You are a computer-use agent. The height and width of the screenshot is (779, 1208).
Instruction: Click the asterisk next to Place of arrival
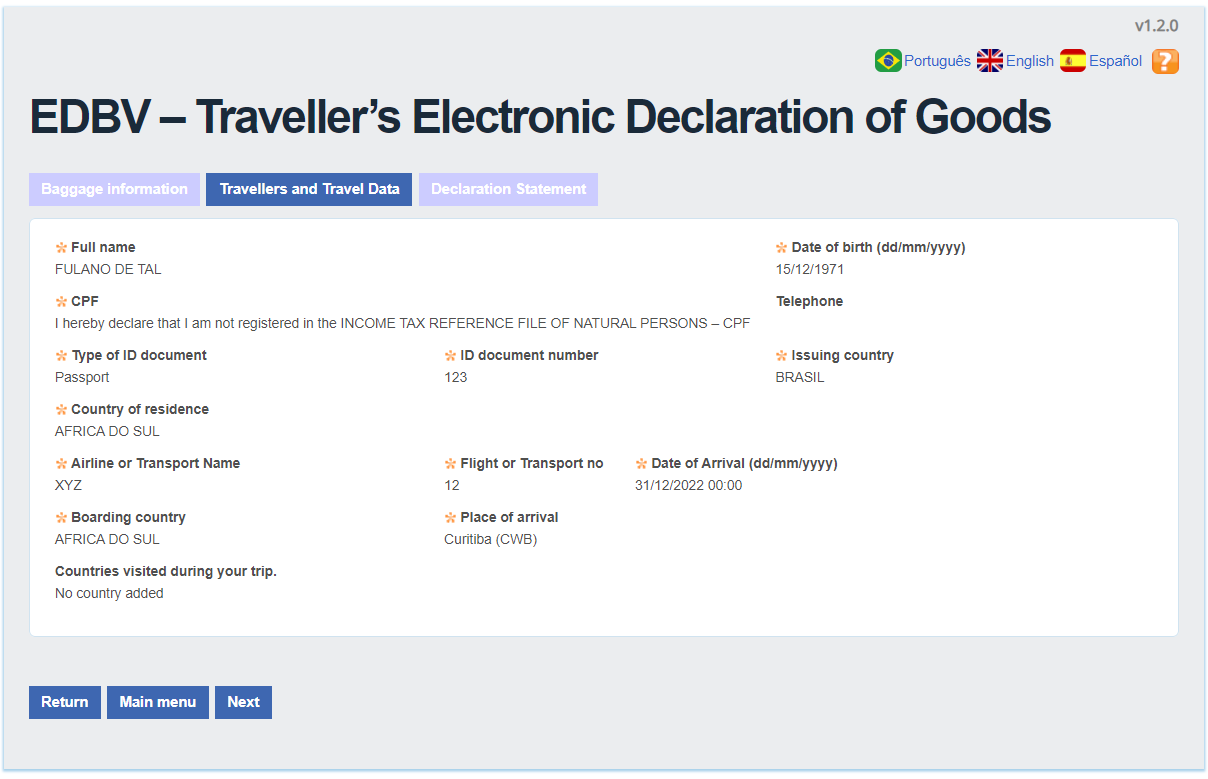tap(451, 518)
